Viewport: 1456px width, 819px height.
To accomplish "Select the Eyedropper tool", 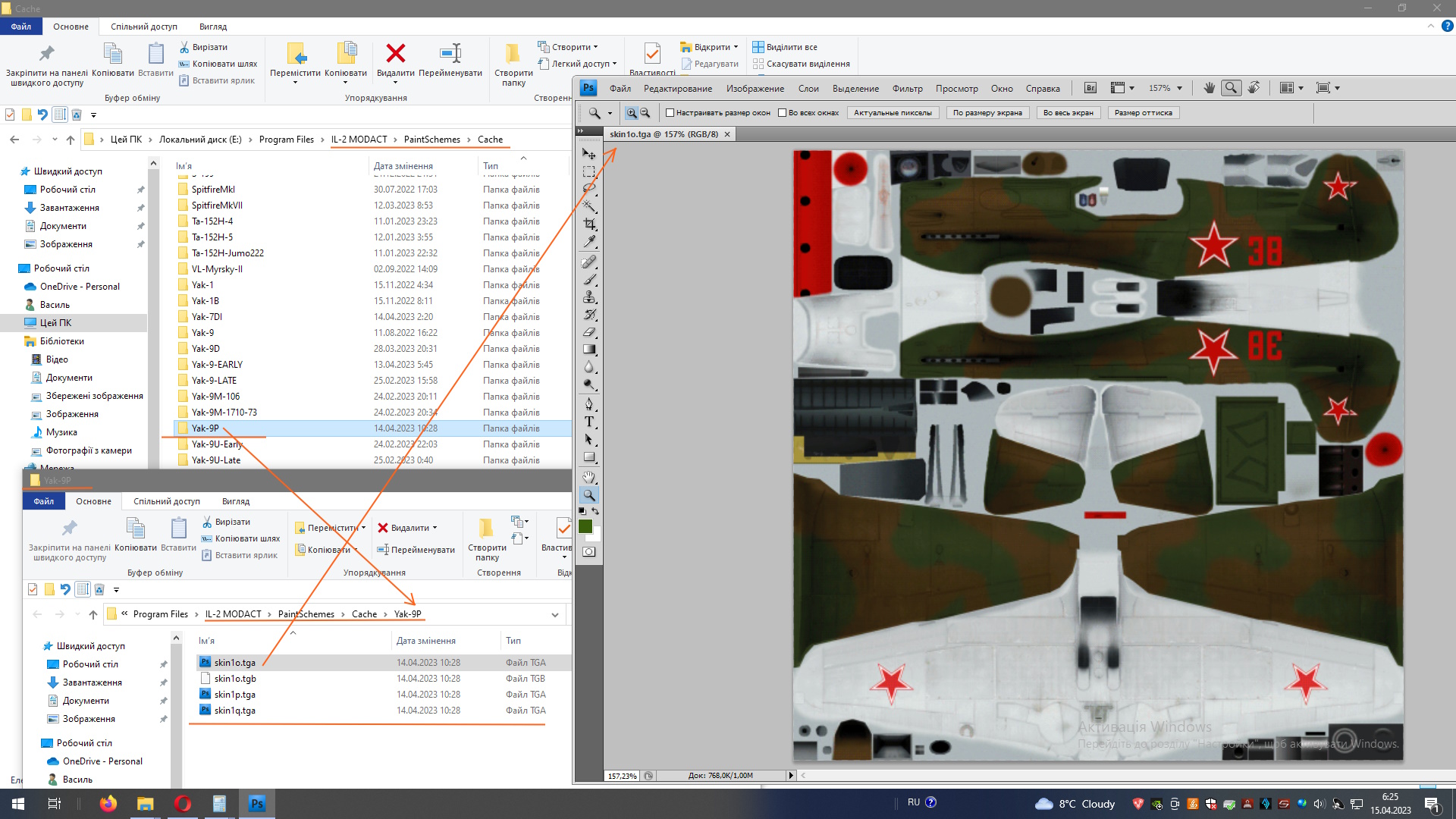I will pos(589,242).
